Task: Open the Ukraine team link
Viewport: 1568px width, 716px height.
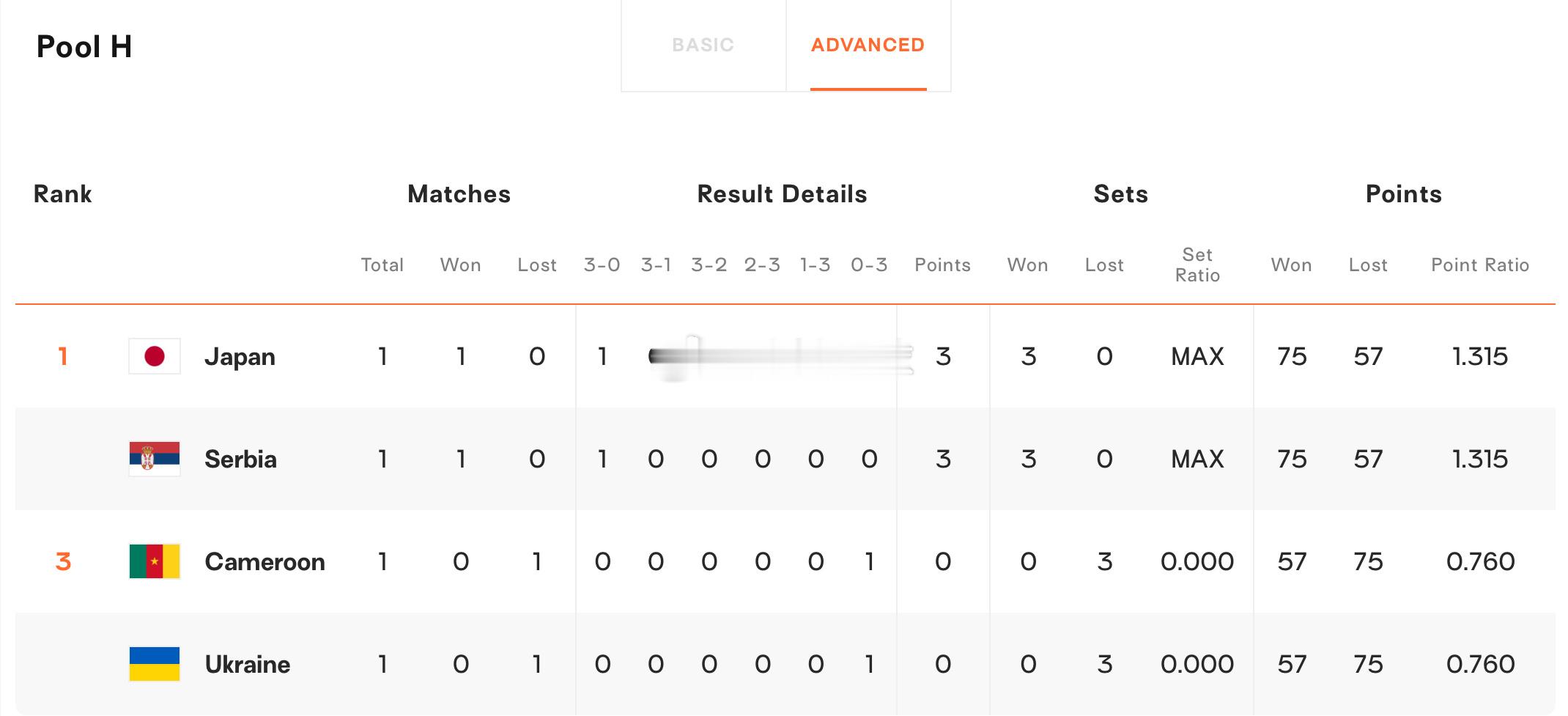Action: [248, 665]
